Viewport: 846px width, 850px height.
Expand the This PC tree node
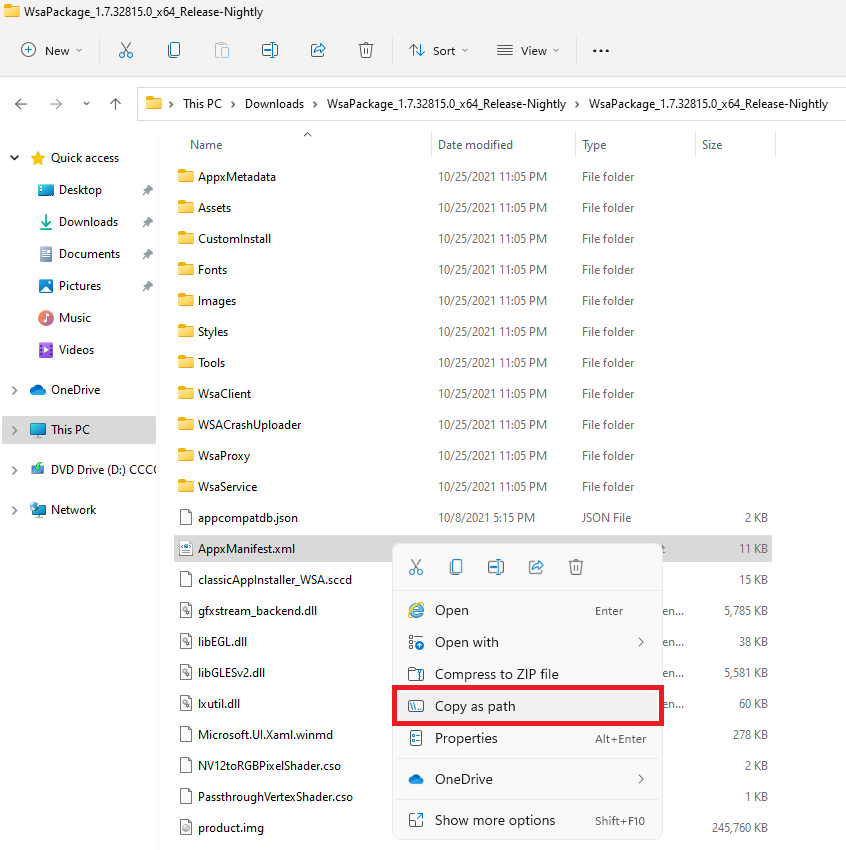point(15,430)
